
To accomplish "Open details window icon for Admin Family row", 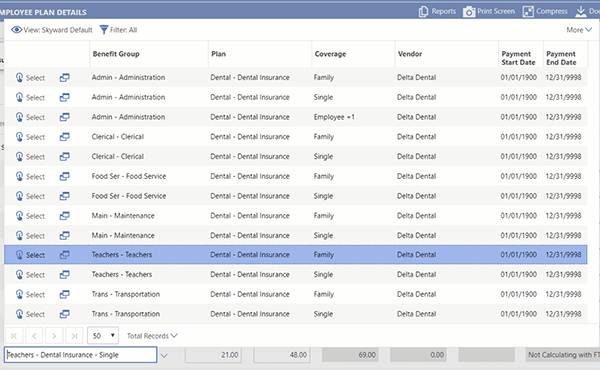I will pyautogui.click(x=65, y=78).
